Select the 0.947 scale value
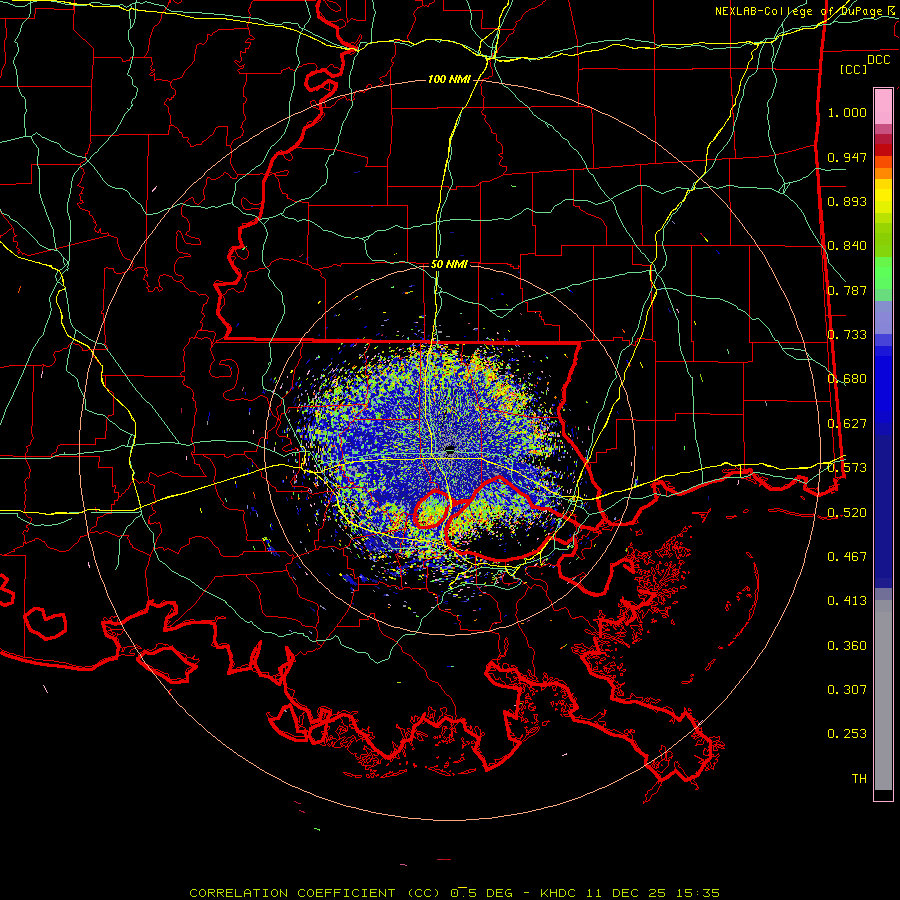The height and width of the screenshot is (900, 900). (847, 157)
